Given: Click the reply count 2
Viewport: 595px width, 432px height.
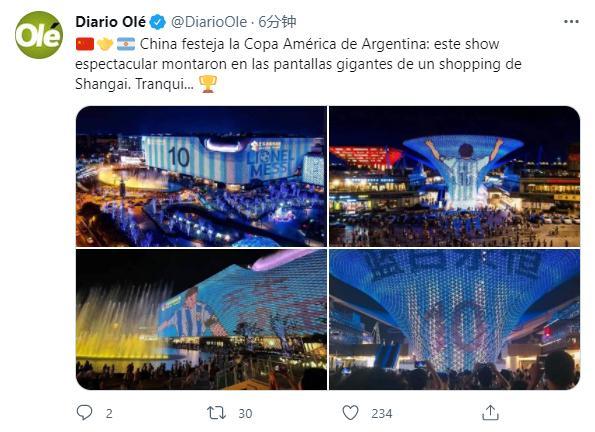Looking at the screenshot, I should tap(109, 413).
